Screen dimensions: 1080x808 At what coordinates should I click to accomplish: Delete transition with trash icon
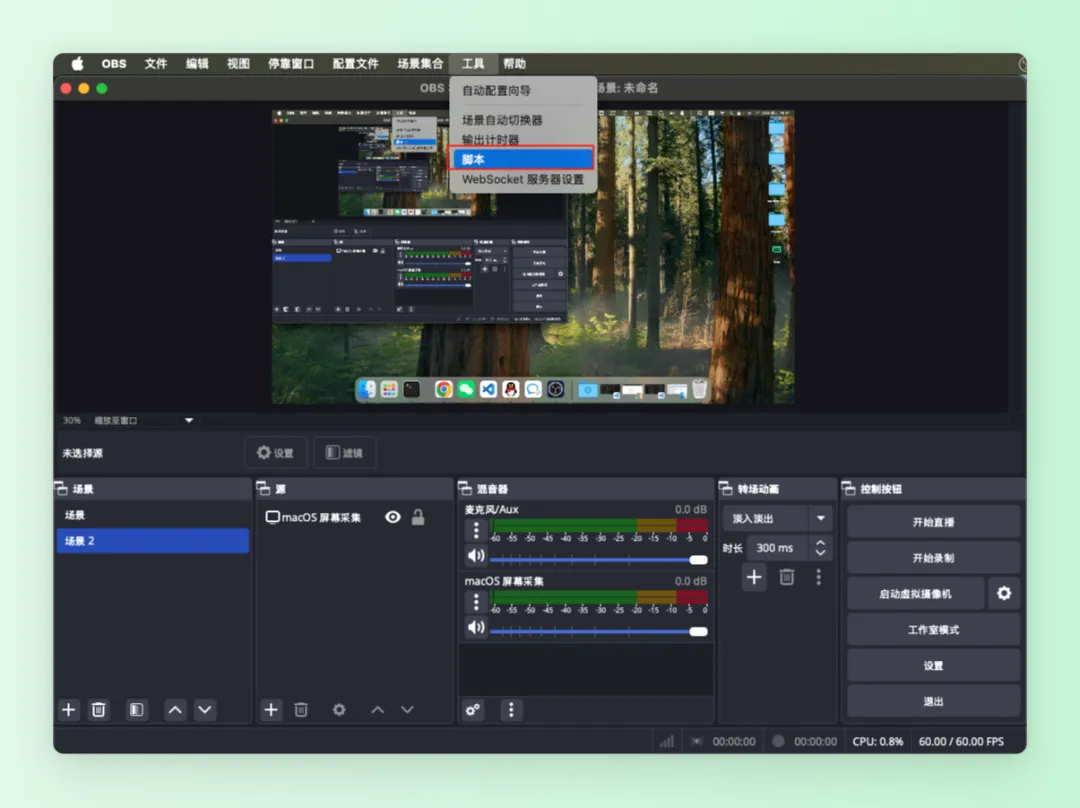[x=787, y=577]
